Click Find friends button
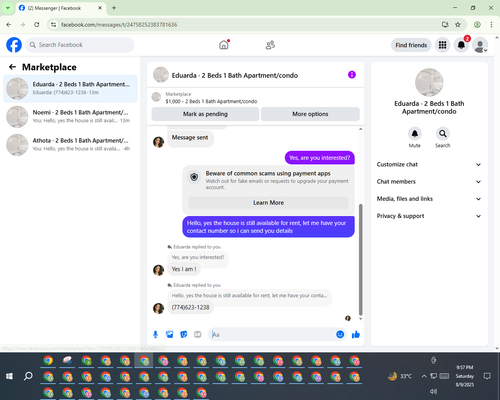 [411, 45]
